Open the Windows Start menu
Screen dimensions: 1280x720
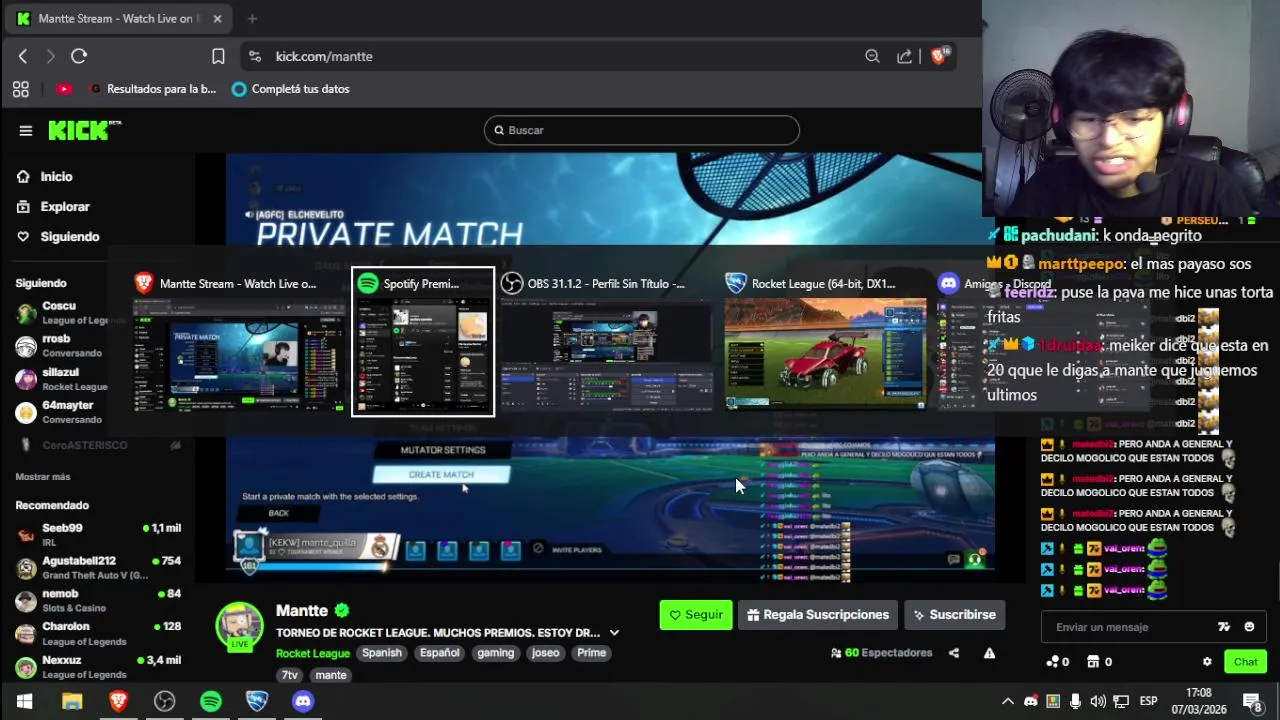(24, 701)
